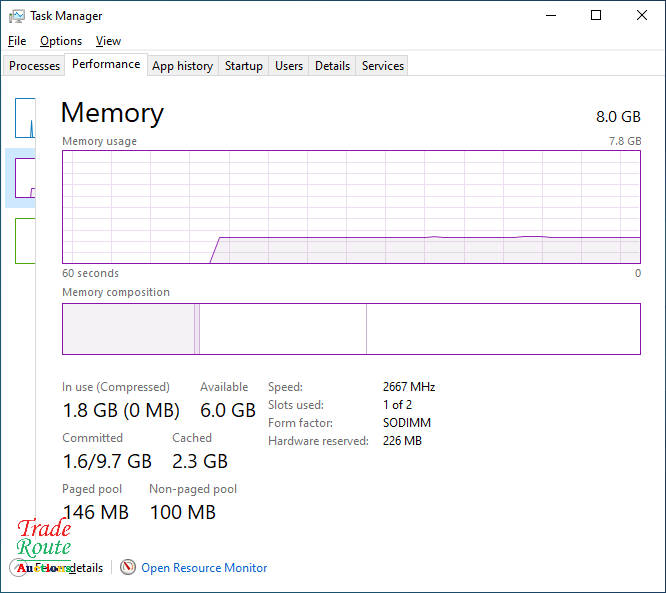
Task: Select the CPU graph thumbnail in sidebar
Action: 25,118
